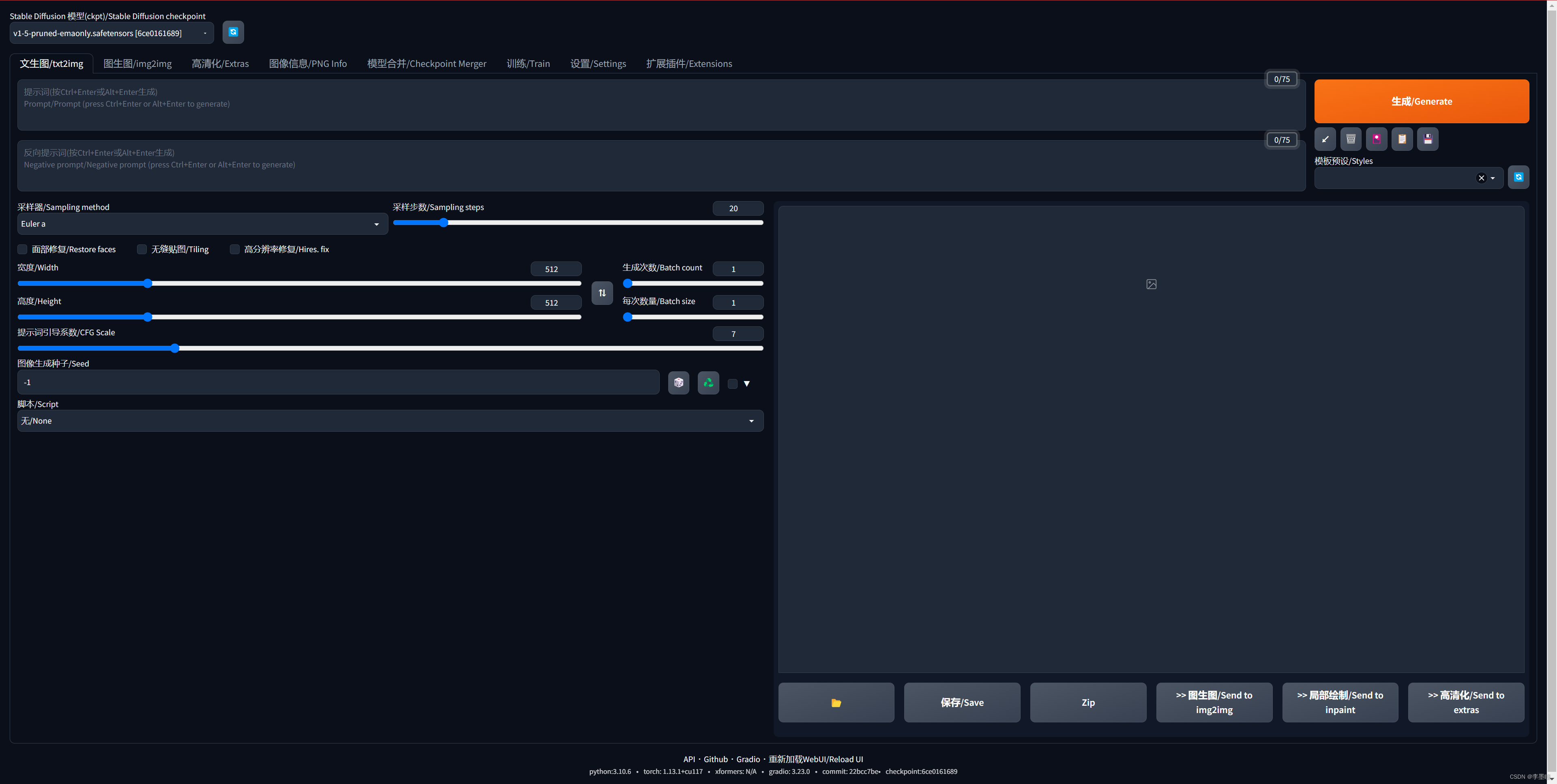The width and height of the screenshot is (1557, 784).
Task: Click the recycle icon to reuse last seed
Action: pyautogui.click(x=708, y=382)
